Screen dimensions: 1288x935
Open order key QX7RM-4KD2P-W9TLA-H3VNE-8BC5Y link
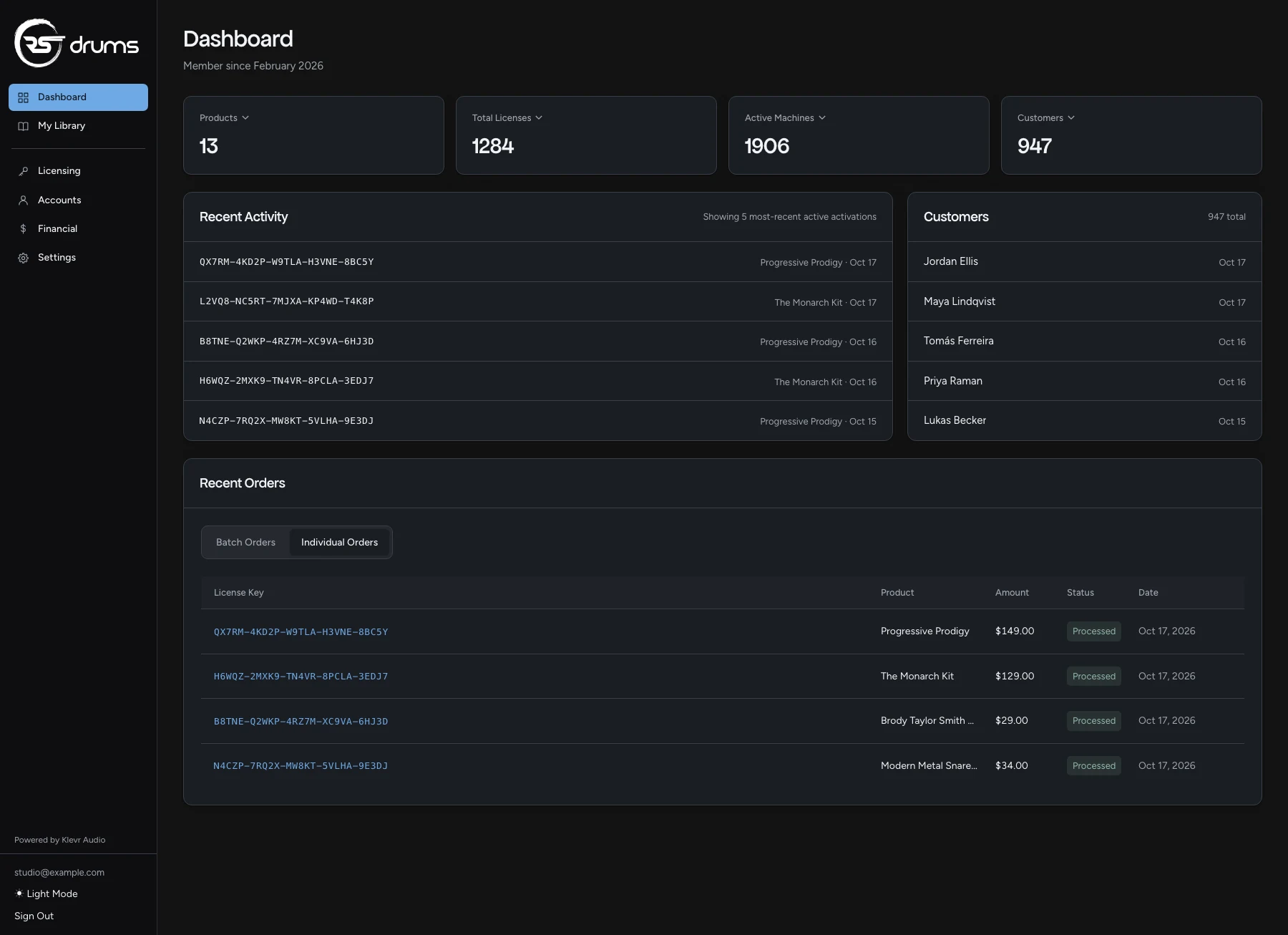[301, 631]
